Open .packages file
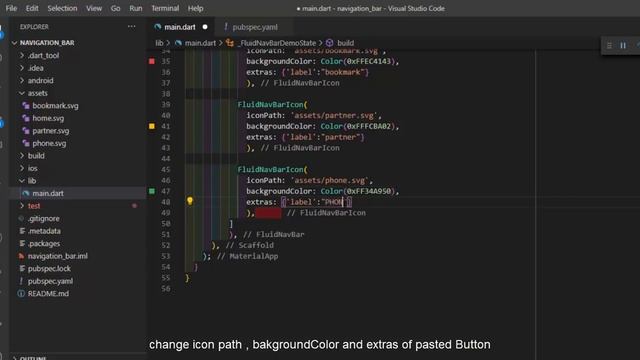Image resolution: width=640 pixels, height=360 pixels. [44, 244]
